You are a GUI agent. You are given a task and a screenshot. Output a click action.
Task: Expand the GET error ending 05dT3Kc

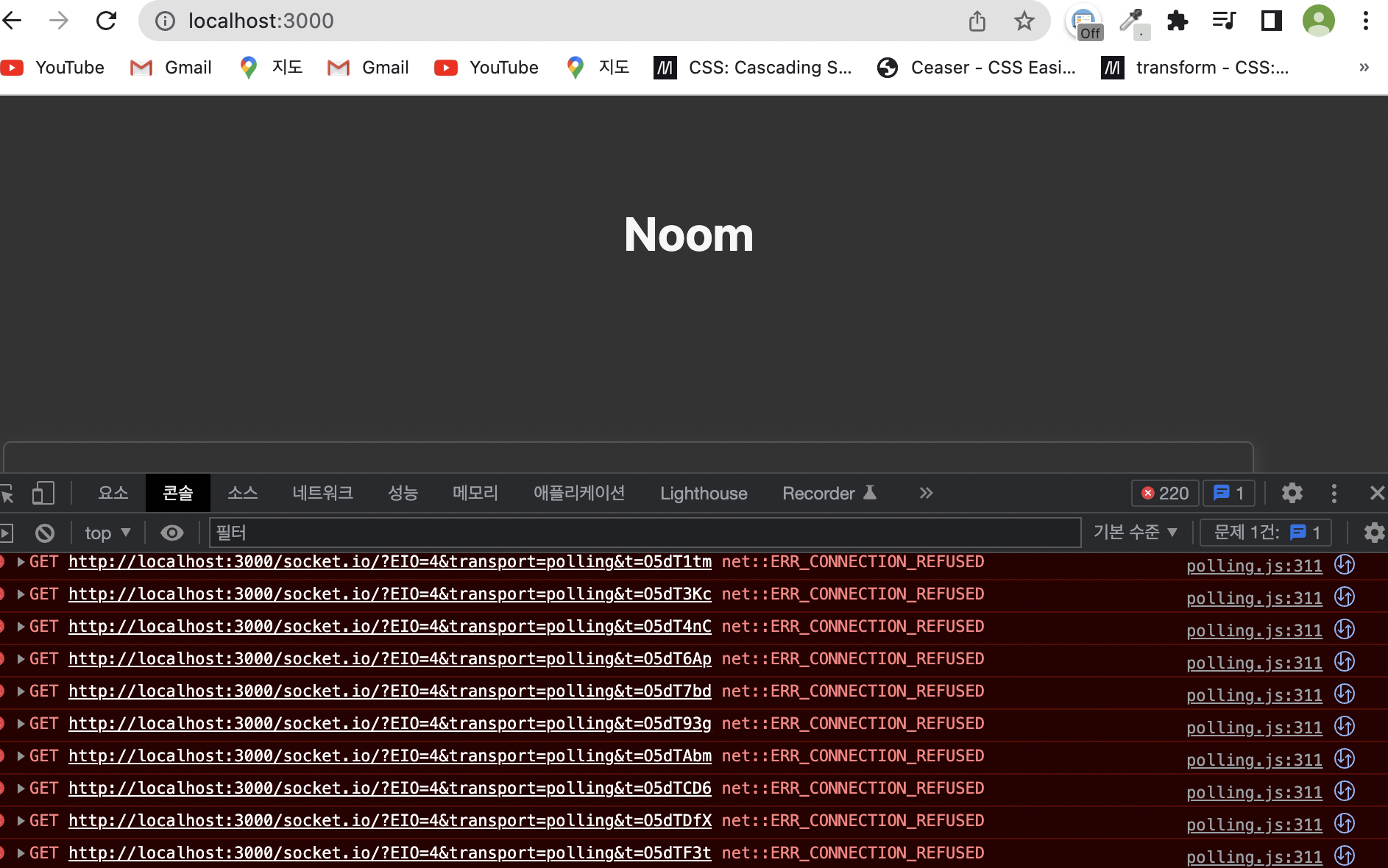pyautogui.click(x=21, y=594)
